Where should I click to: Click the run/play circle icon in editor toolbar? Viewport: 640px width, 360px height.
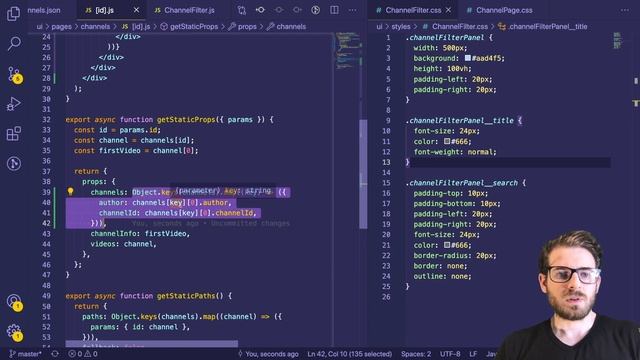pyautogui.click(x=316, y=10)
